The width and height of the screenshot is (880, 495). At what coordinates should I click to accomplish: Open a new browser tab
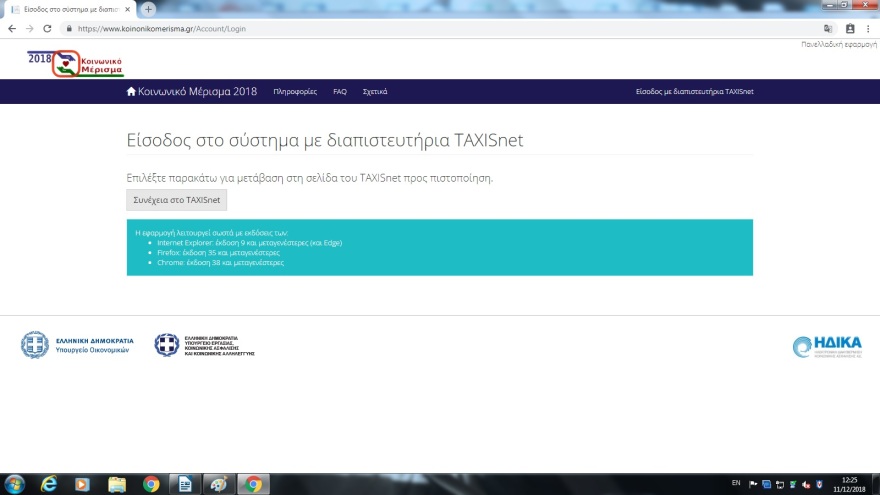(149, 9)
